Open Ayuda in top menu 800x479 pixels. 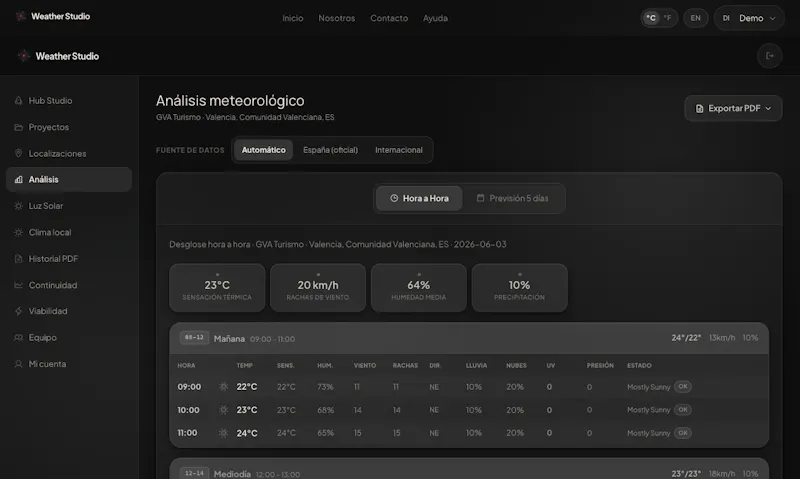[435, 18]
